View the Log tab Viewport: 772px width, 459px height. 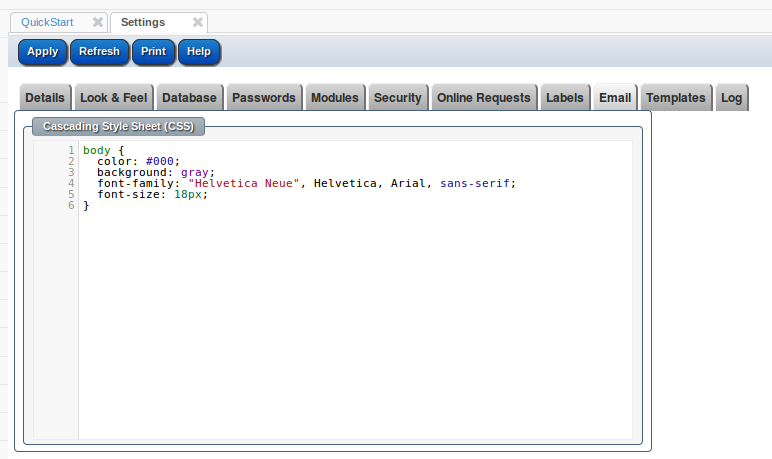(732, 98)
